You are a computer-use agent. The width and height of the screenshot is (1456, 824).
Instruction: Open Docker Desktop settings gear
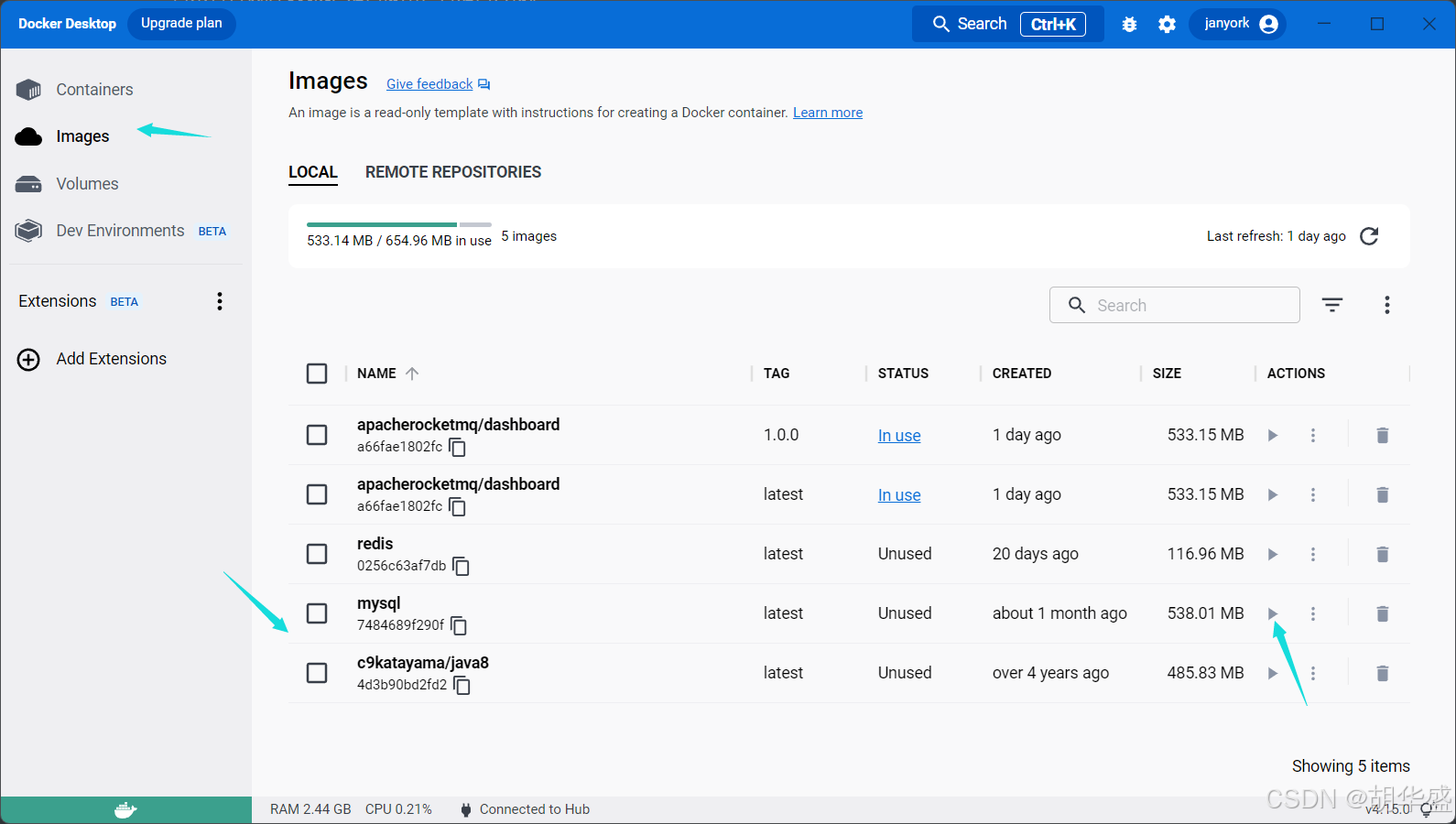[1167, 25]
